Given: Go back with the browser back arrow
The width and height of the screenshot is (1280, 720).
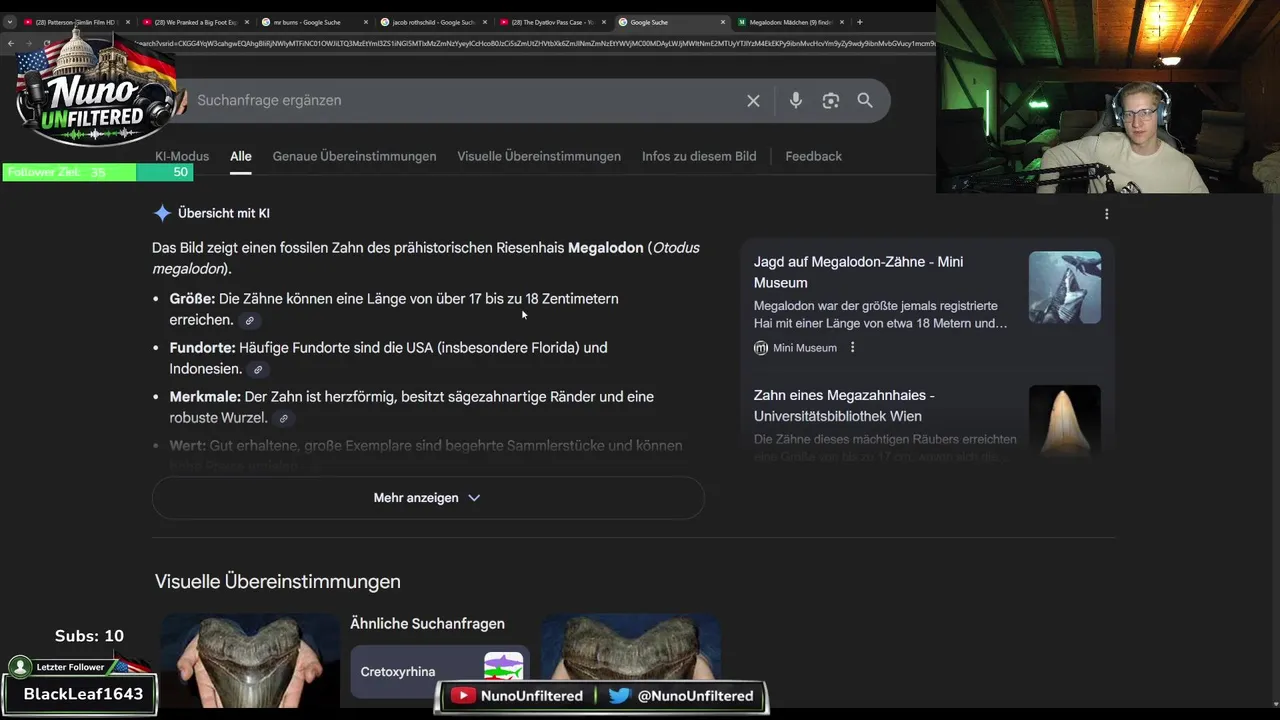Looking at the screenshot, I should [x=11, y=43].
